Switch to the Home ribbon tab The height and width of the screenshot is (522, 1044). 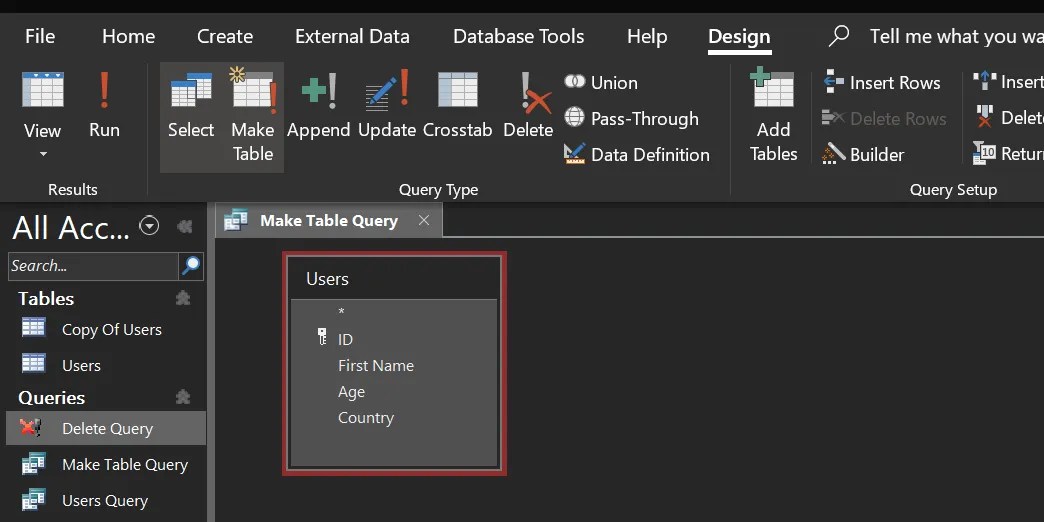(129, 36)
